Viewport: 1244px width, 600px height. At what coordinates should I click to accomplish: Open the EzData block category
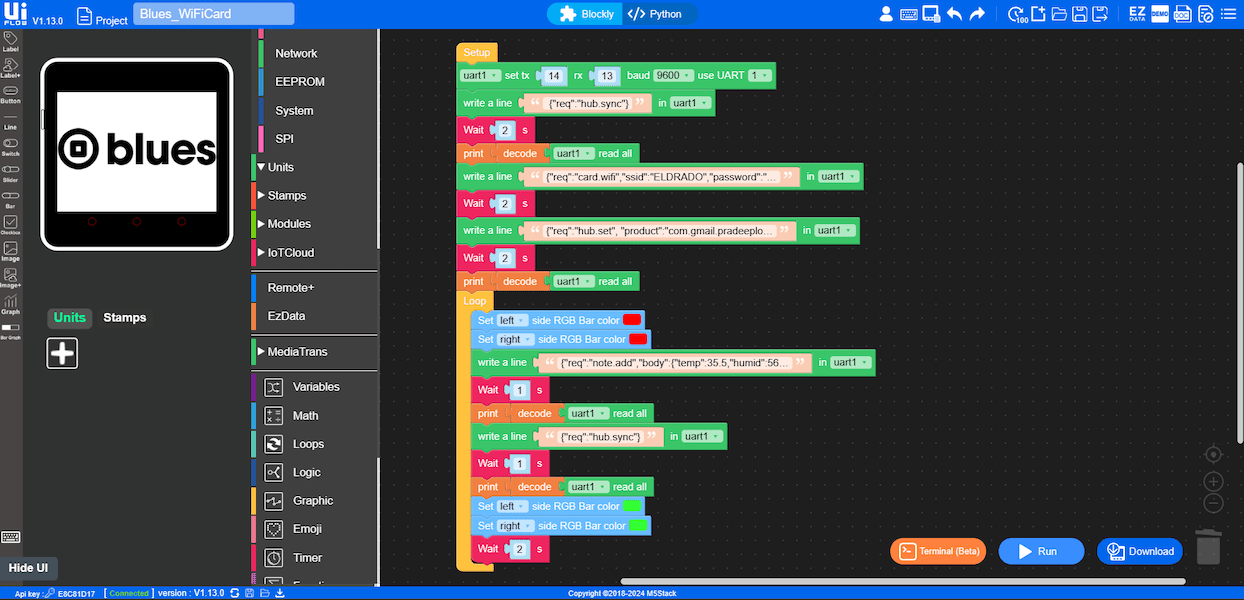286,315
